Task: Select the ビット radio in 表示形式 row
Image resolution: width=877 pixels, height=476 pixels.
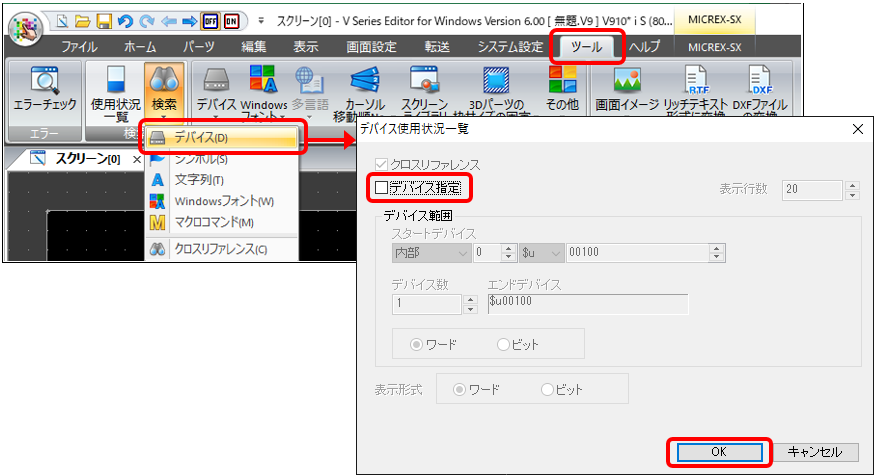Action: [x=547, y=389]
